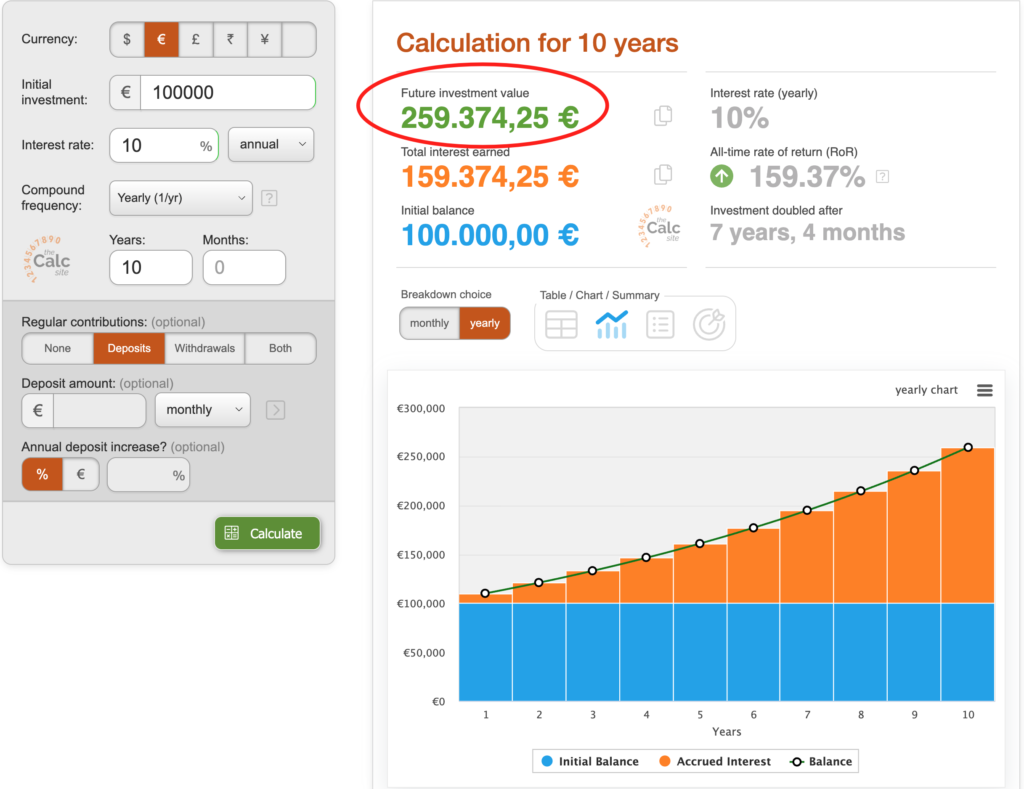Open rate of return help icon
The image size is (1024, 789).
click(882, 176)
